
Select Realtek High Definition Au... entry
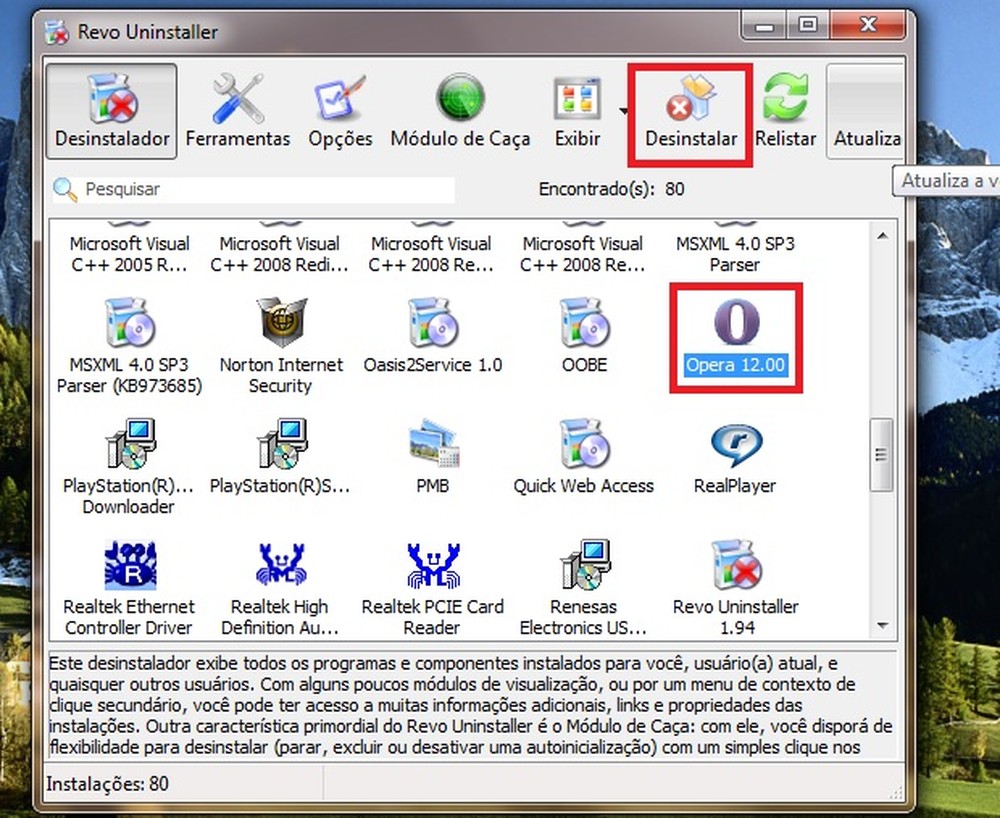coord(281,588)
